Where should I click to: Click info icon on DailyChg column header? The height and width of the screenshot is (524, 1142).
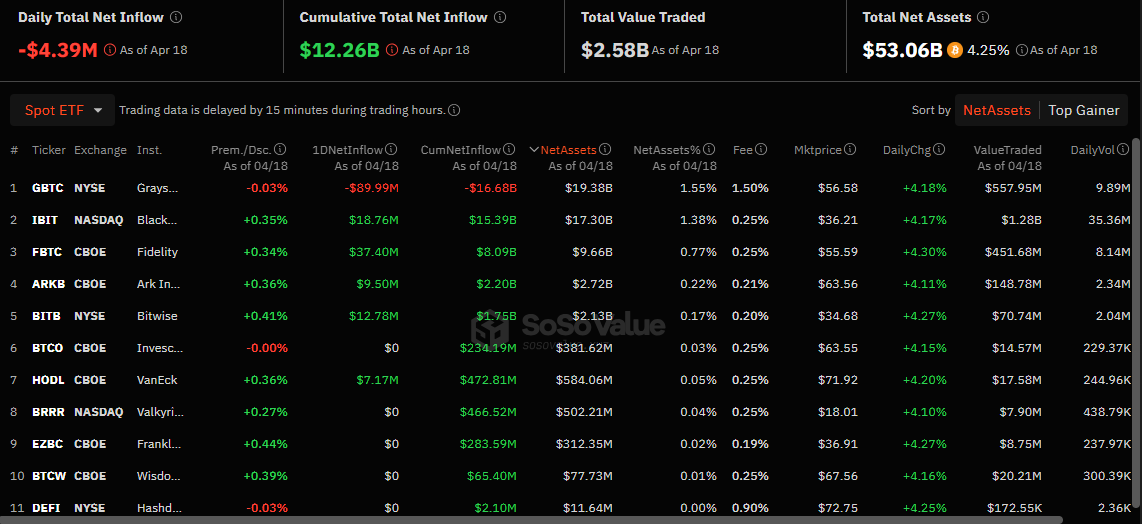tap(939, 149)
